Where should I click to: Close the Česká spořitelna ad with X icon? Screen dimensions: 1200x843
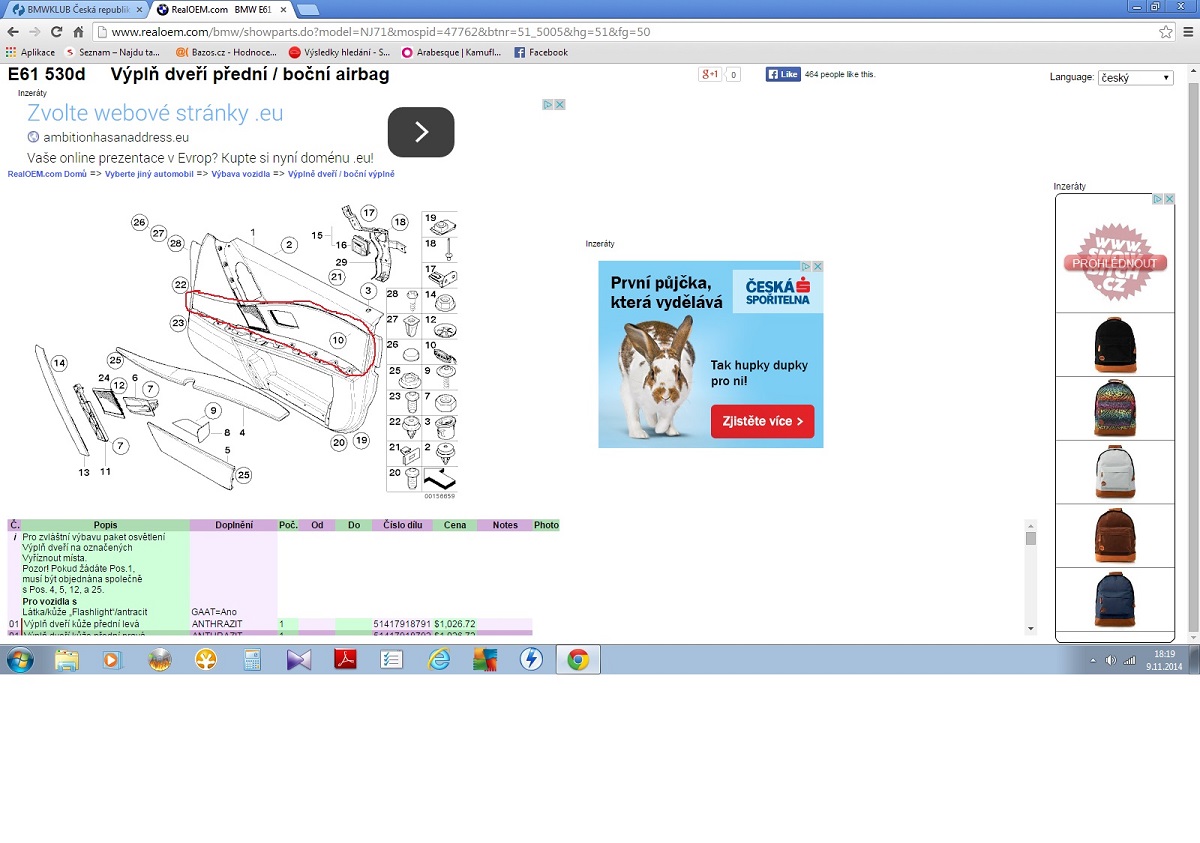[x=818, y=267]
